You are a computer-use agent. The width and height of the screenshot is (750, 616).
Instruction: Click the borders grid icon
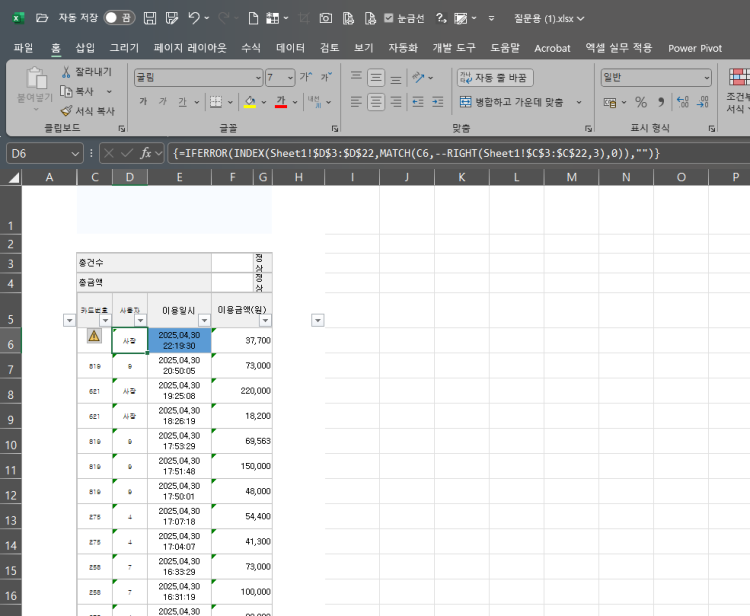pos(216,101)
